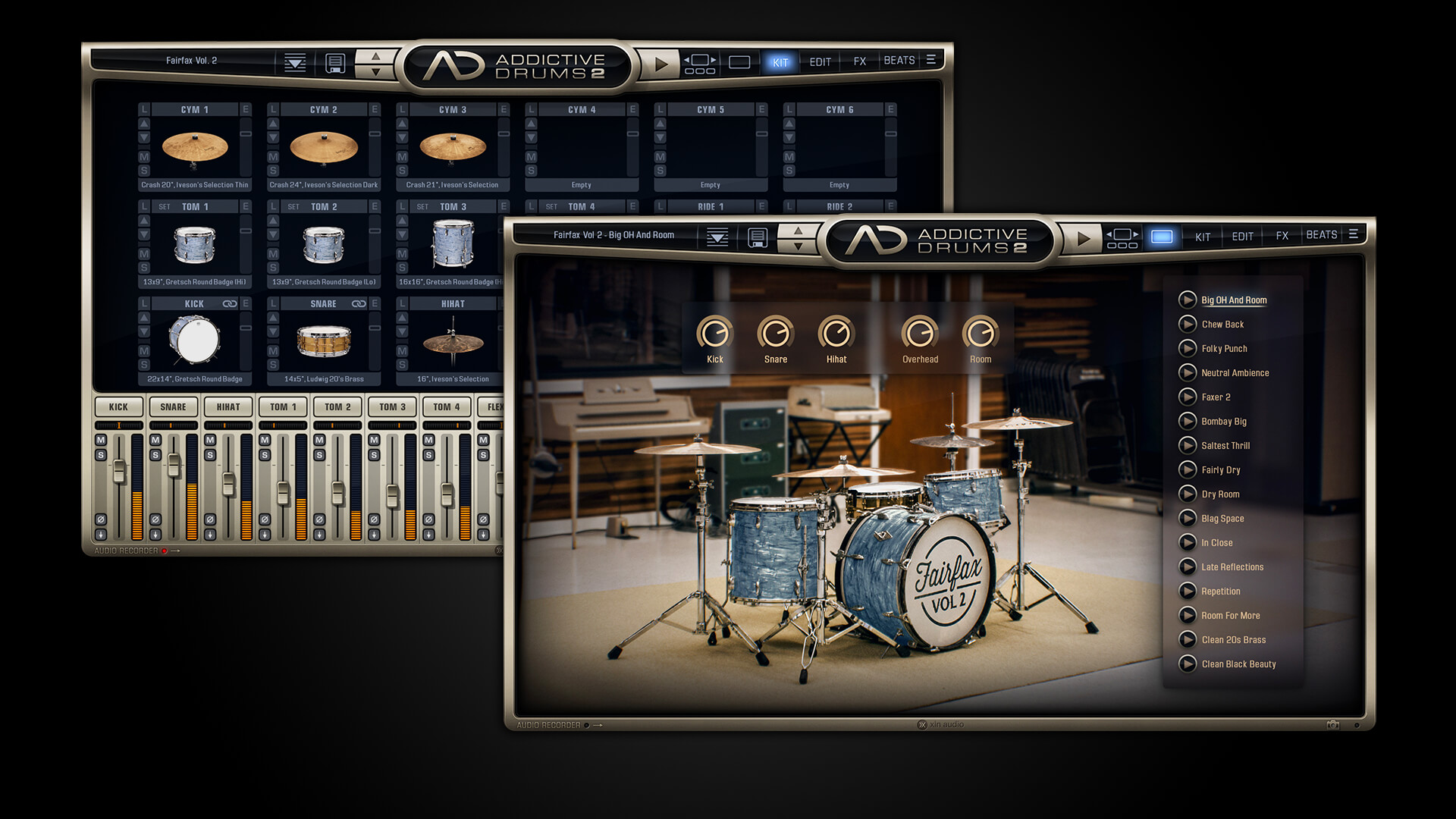Choose Neutral Ambience preset
Screen dimensions: 1456x819
pyautogui.click(x=1235, y=373)
